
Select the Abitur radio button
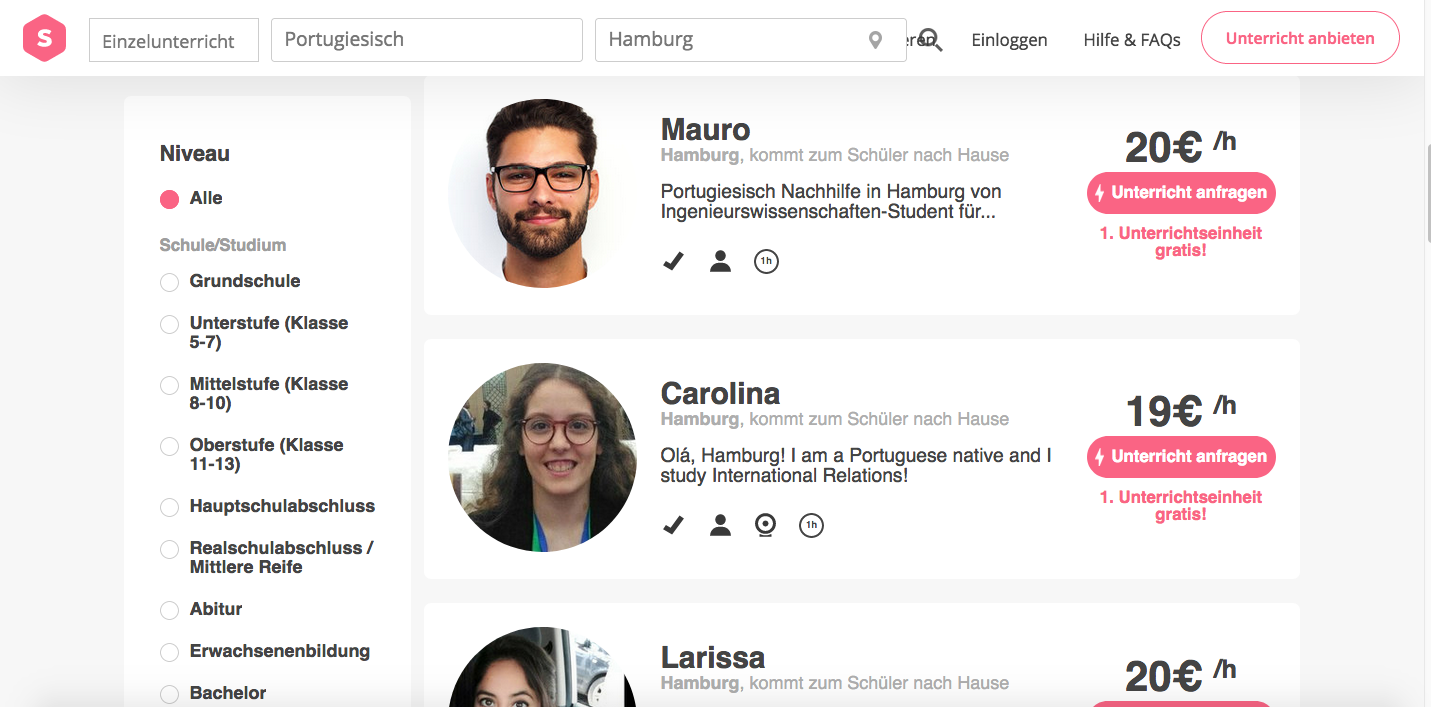pos(170,610)
